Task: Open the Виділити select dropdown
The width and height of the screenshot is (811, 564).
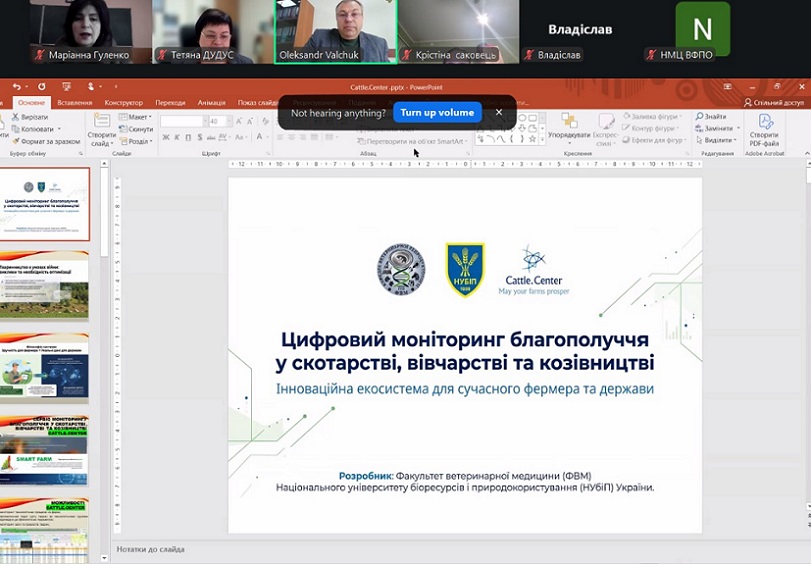Action: click(x=716, y=140)
